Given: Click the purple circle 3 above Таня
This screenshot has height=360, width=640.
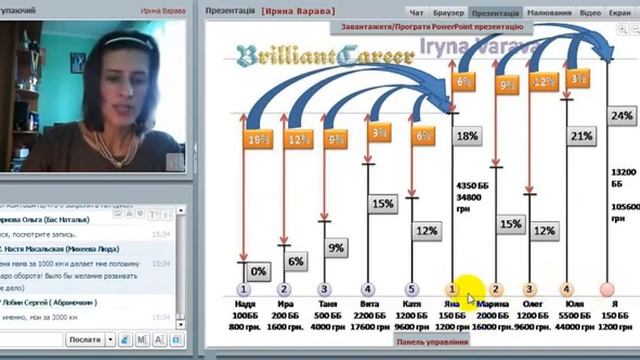Looking at the screenshot, I should 324,289.
